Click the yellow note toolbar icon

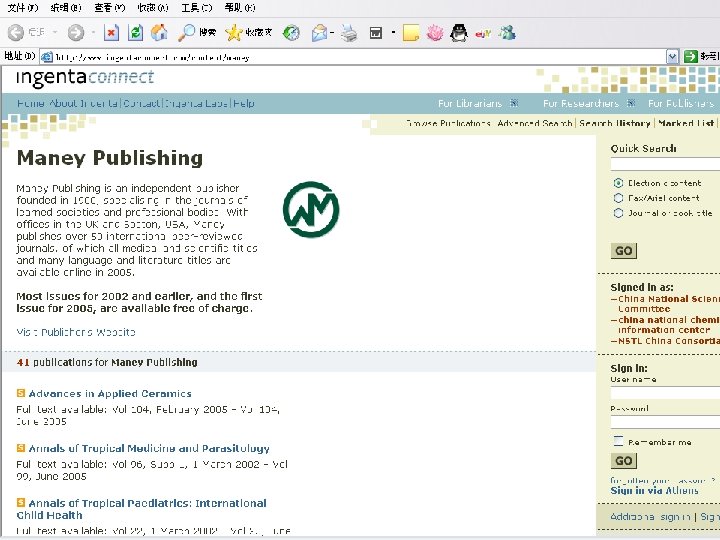[411, 33]
